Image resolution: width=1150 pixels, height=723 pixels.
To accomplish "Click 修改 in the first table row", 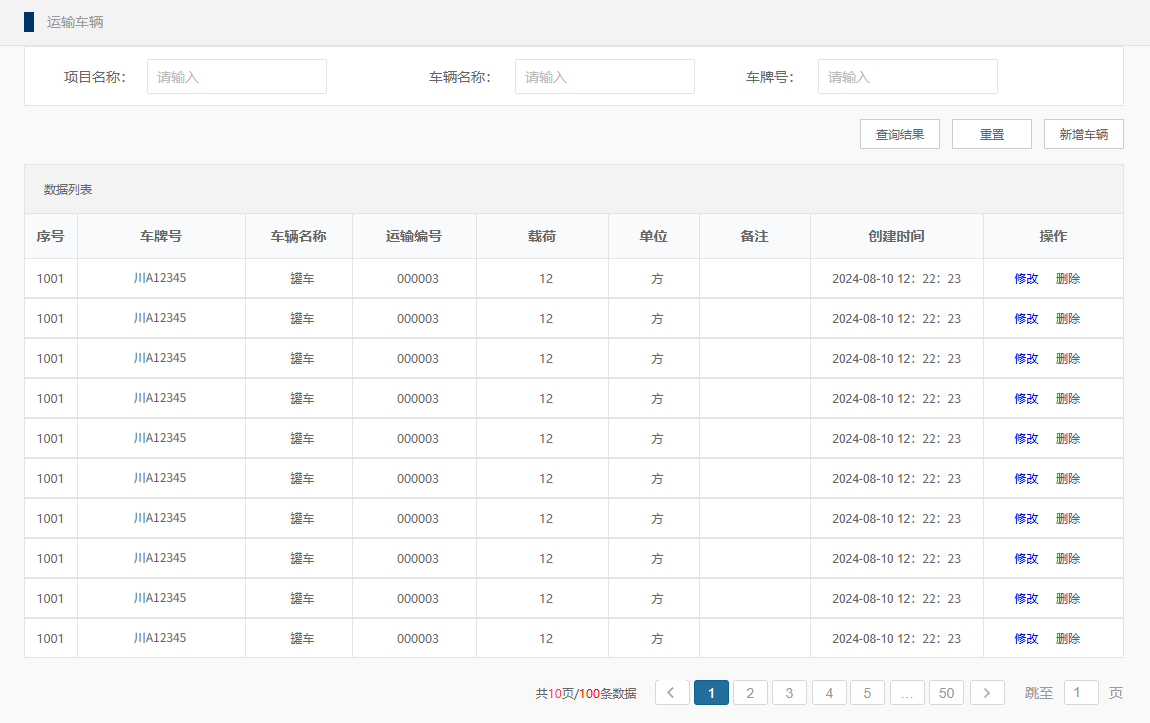I will point(1026,279).
